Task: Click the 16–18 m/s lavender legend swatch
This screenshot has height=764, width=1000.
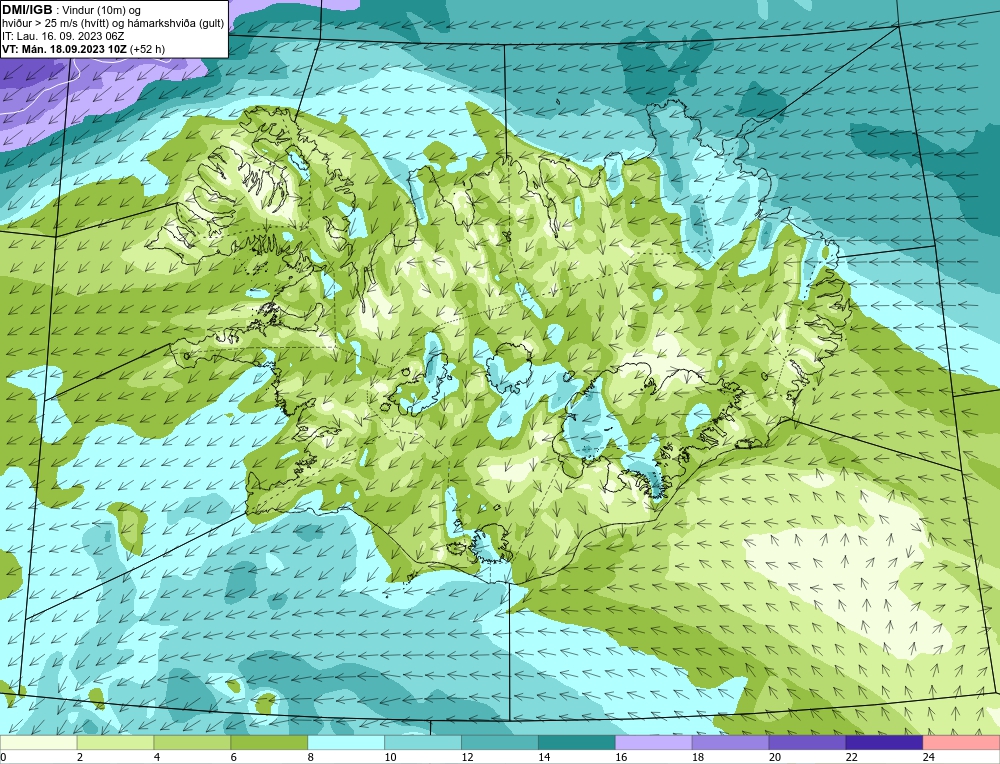Action: (x=653, y=743)
